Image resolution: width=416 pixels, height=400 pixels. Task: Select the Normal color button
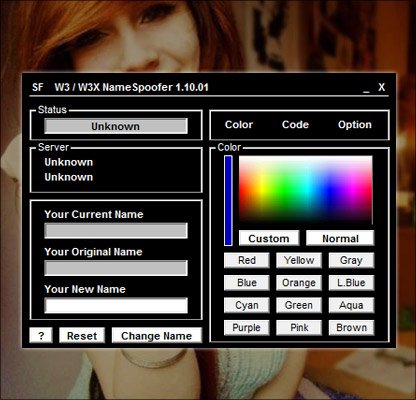(x=340, y=238)
